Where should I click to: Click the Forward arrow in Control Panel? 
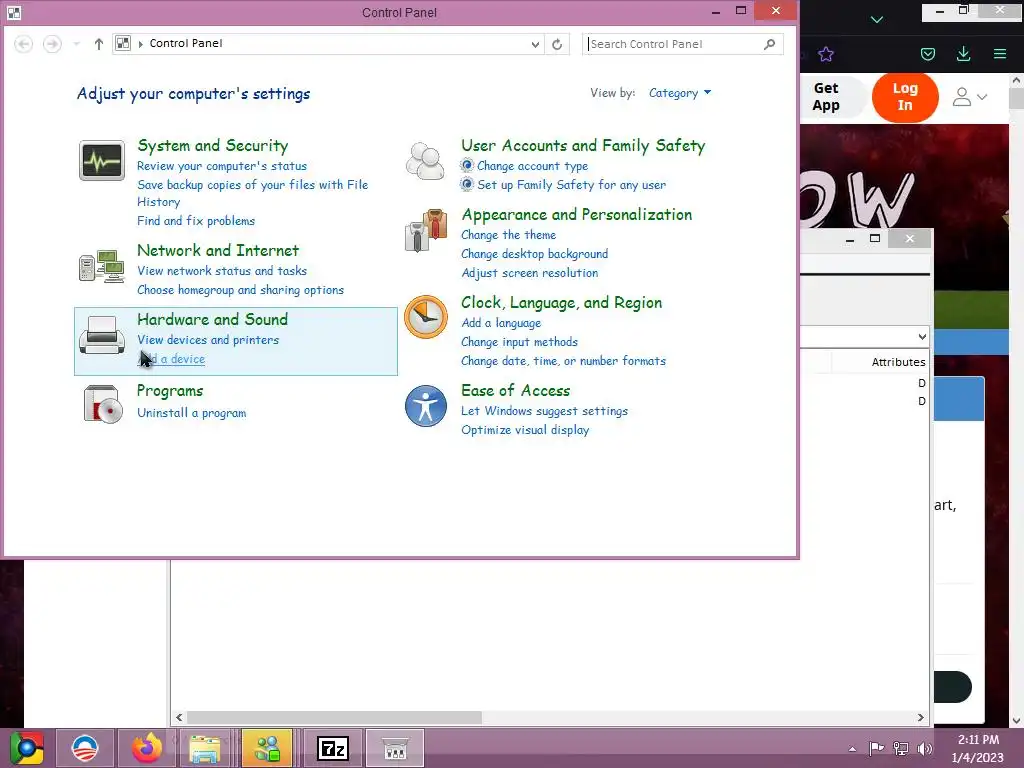pyautogui.click(x=52, y=44)
